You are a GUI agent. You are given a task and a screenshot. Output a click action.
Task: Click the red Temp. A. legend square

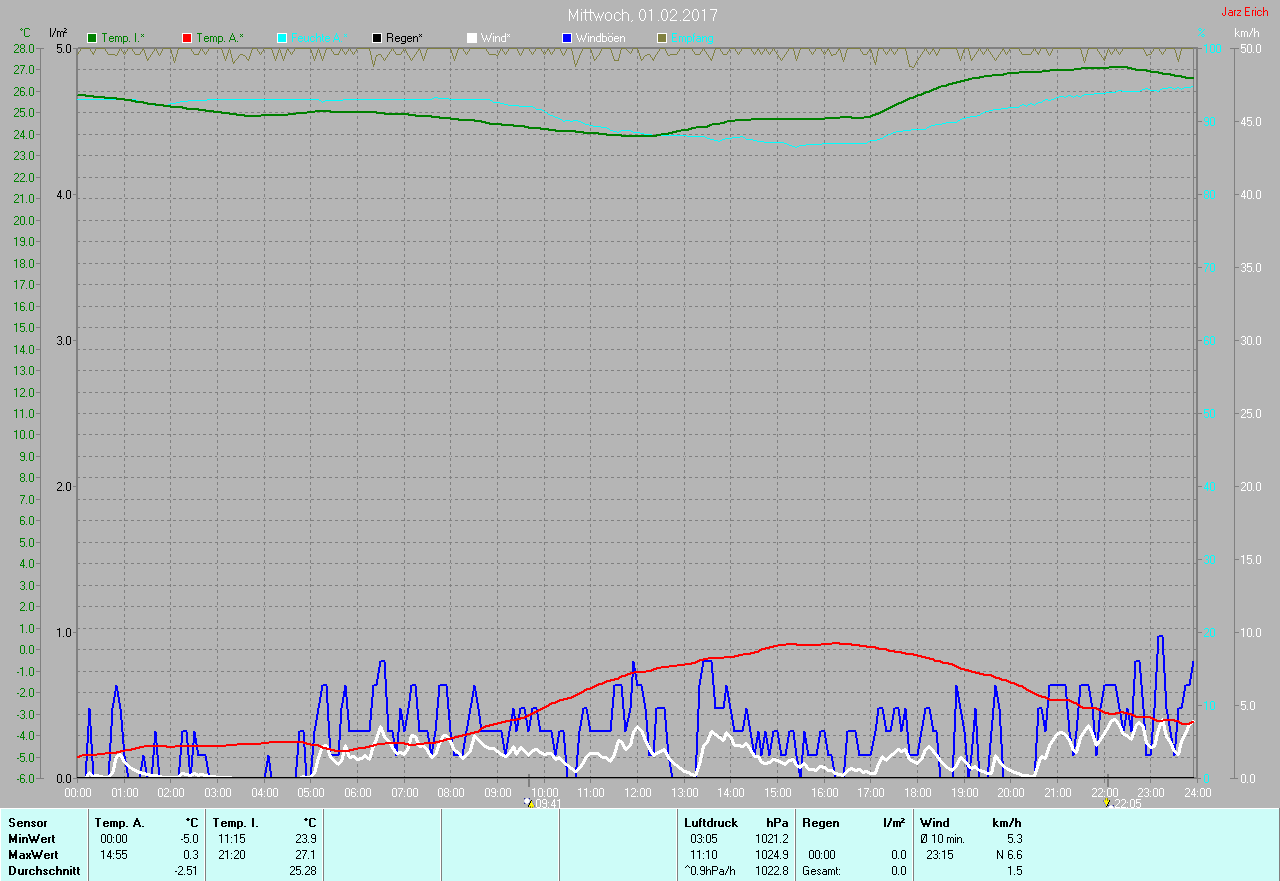187,38
